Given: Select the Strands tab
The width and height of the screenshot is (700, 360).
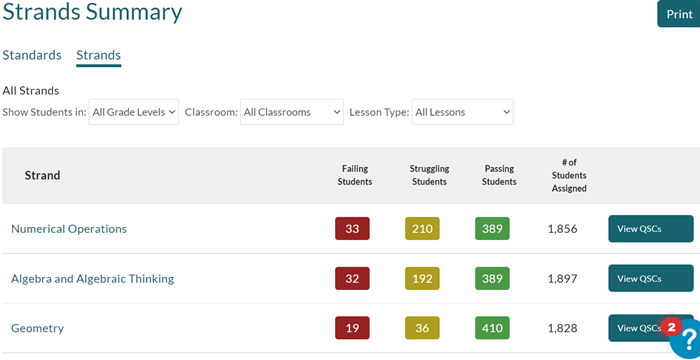Looking at the screenshot, I should point(98,55).
